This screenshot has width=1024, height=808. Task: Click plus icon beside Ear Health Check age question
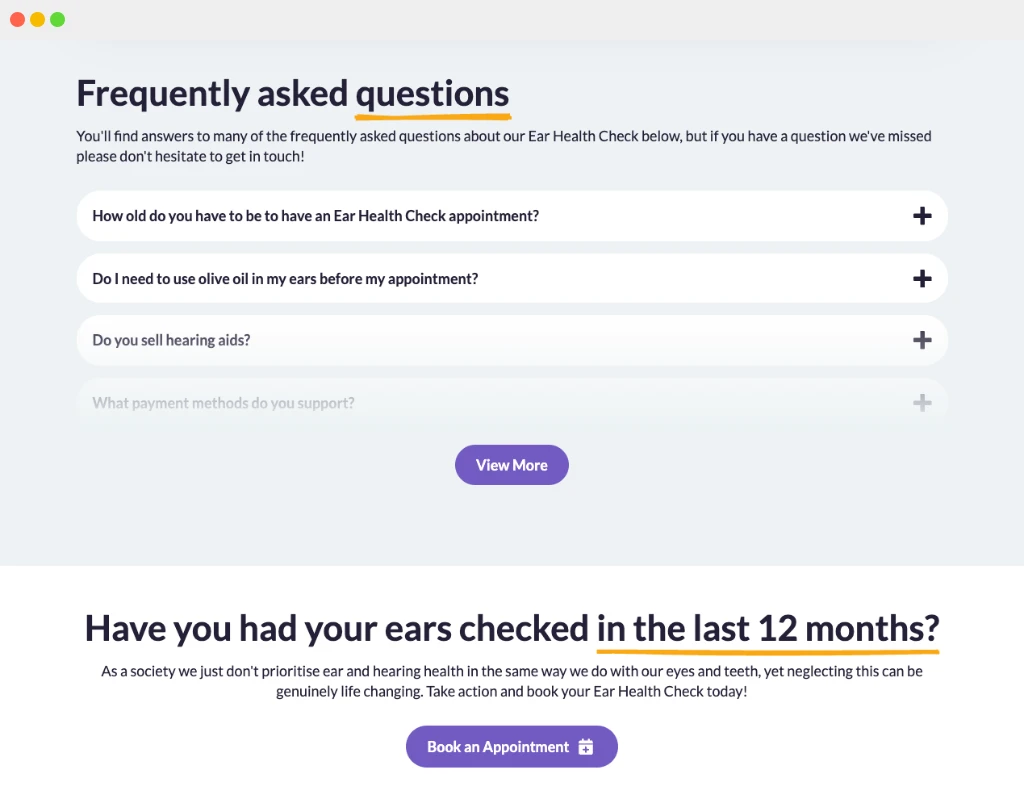coord(922,216)
